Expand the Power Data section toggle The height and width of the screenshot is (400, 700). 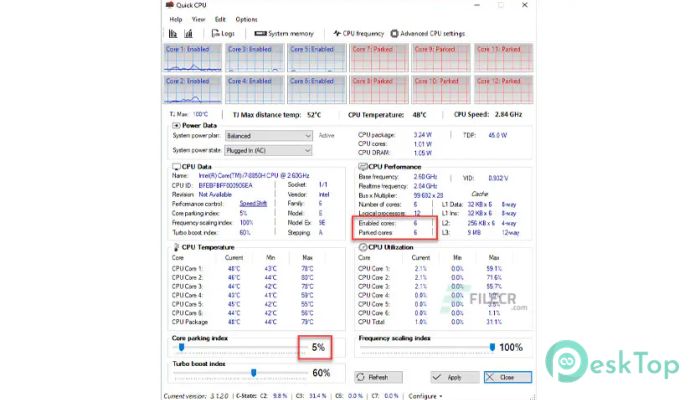click(x=176, y=125)
